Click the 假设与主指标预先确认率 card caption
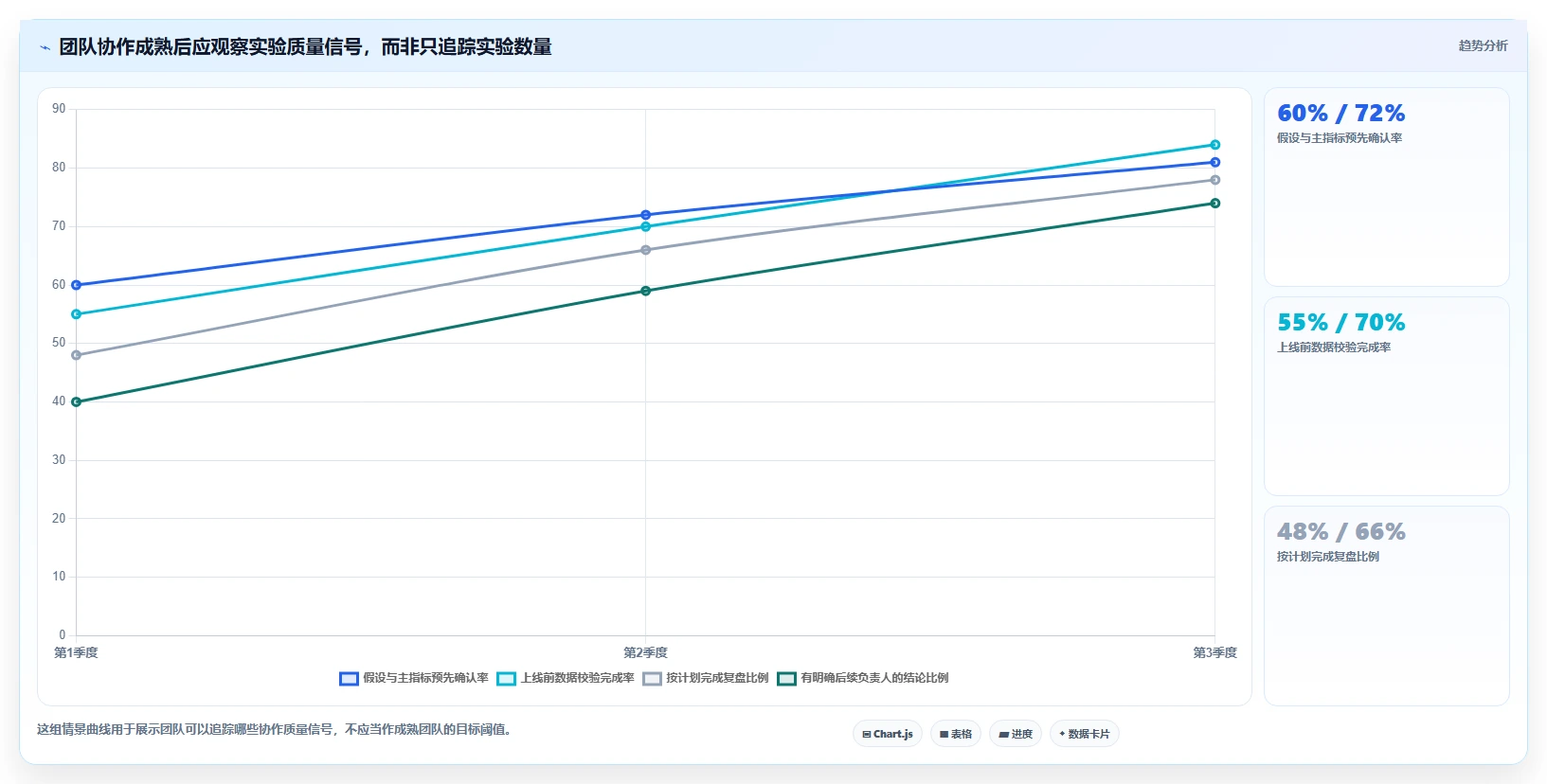The image size is (1547, 784). tap(1340, 138)
